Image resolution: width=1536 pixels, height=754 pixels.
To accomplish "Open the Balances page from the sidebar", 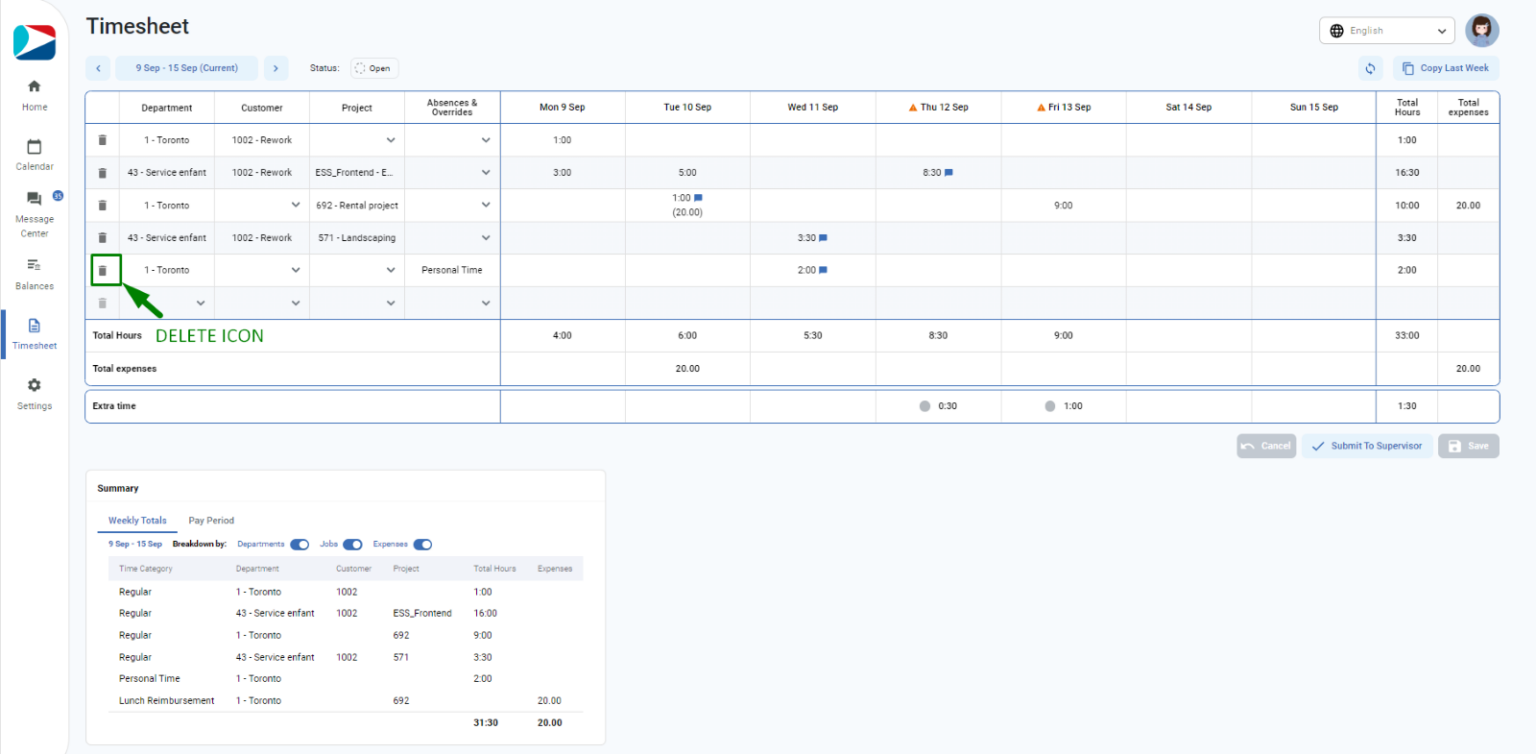I will point(34,274).
